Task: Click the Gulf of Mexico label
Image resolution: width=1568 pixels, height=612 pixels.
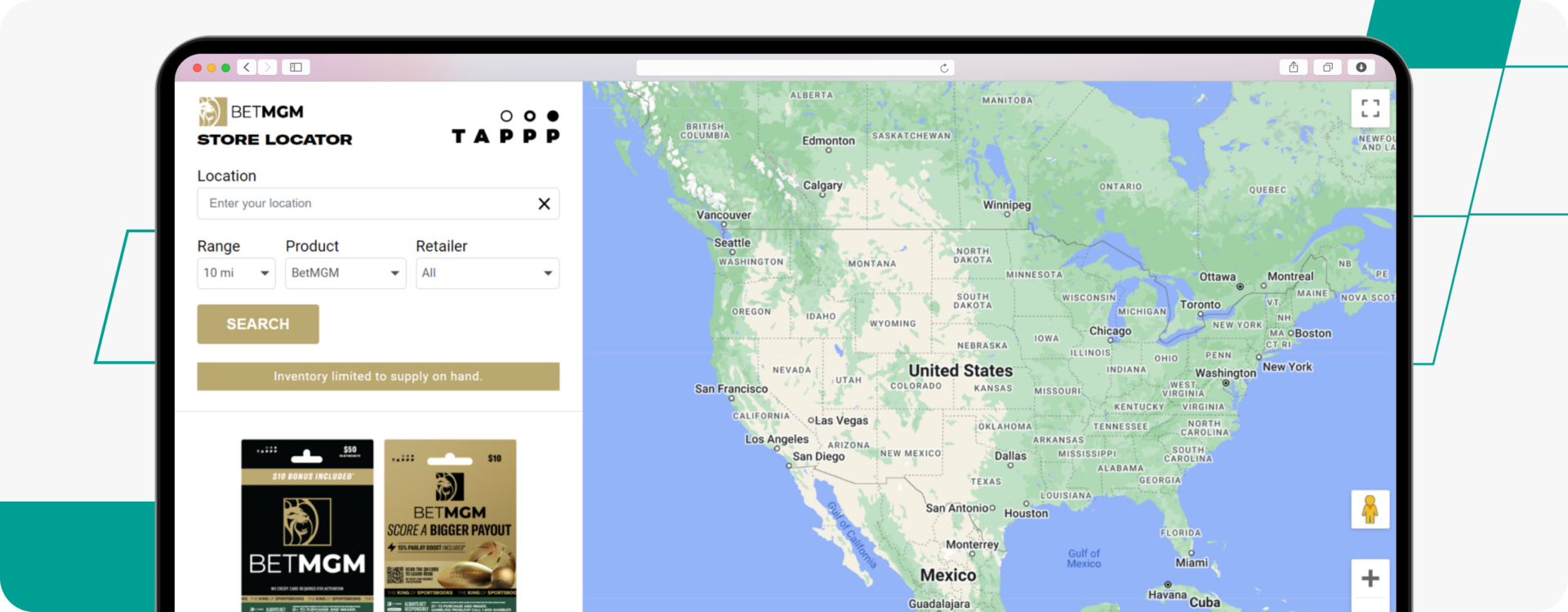Action: pyautogui.click(x=1084, y=558)
